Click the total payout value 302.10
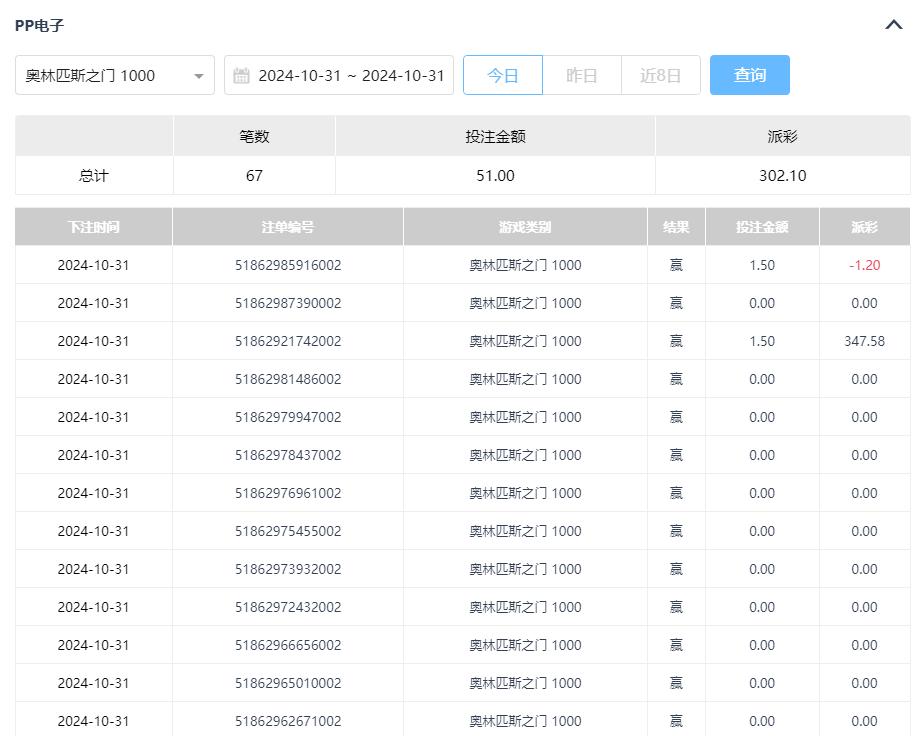Image resolution: width=916 pixels, height=736 pixels. [x=782, y=176]
